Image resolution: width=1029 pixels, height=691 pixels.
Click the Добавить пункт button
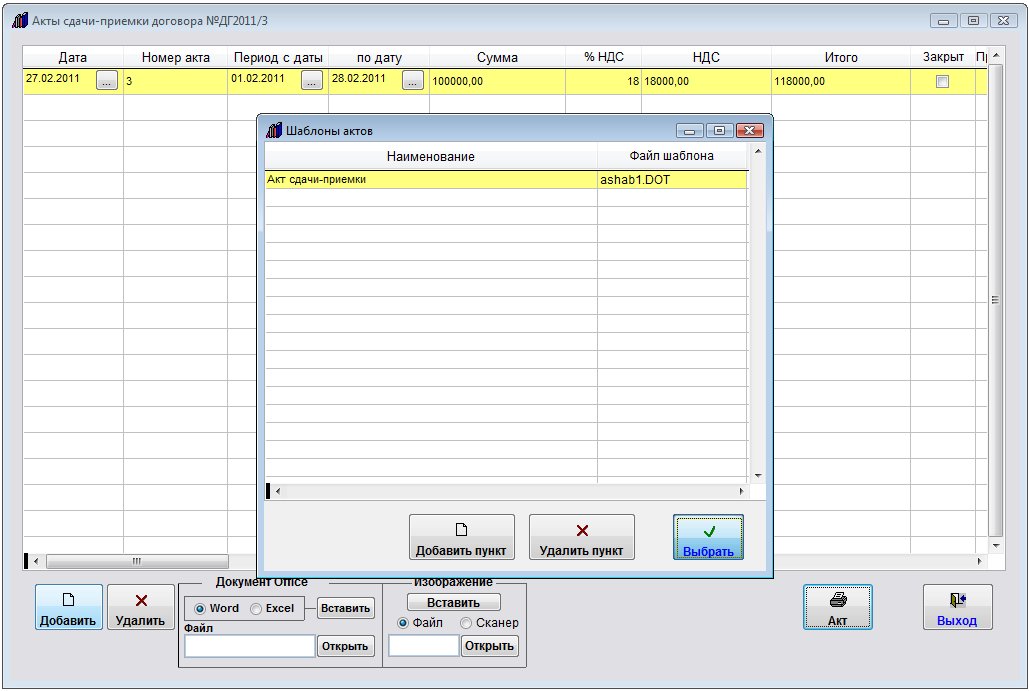click(461, 537)
